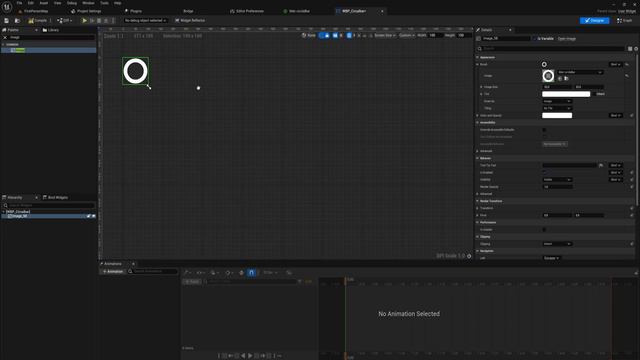Image resolution: width=640 pixels, height=360 pixels.
Task: Open the Custom fill-mode dropdown
Action: point(407,36)
